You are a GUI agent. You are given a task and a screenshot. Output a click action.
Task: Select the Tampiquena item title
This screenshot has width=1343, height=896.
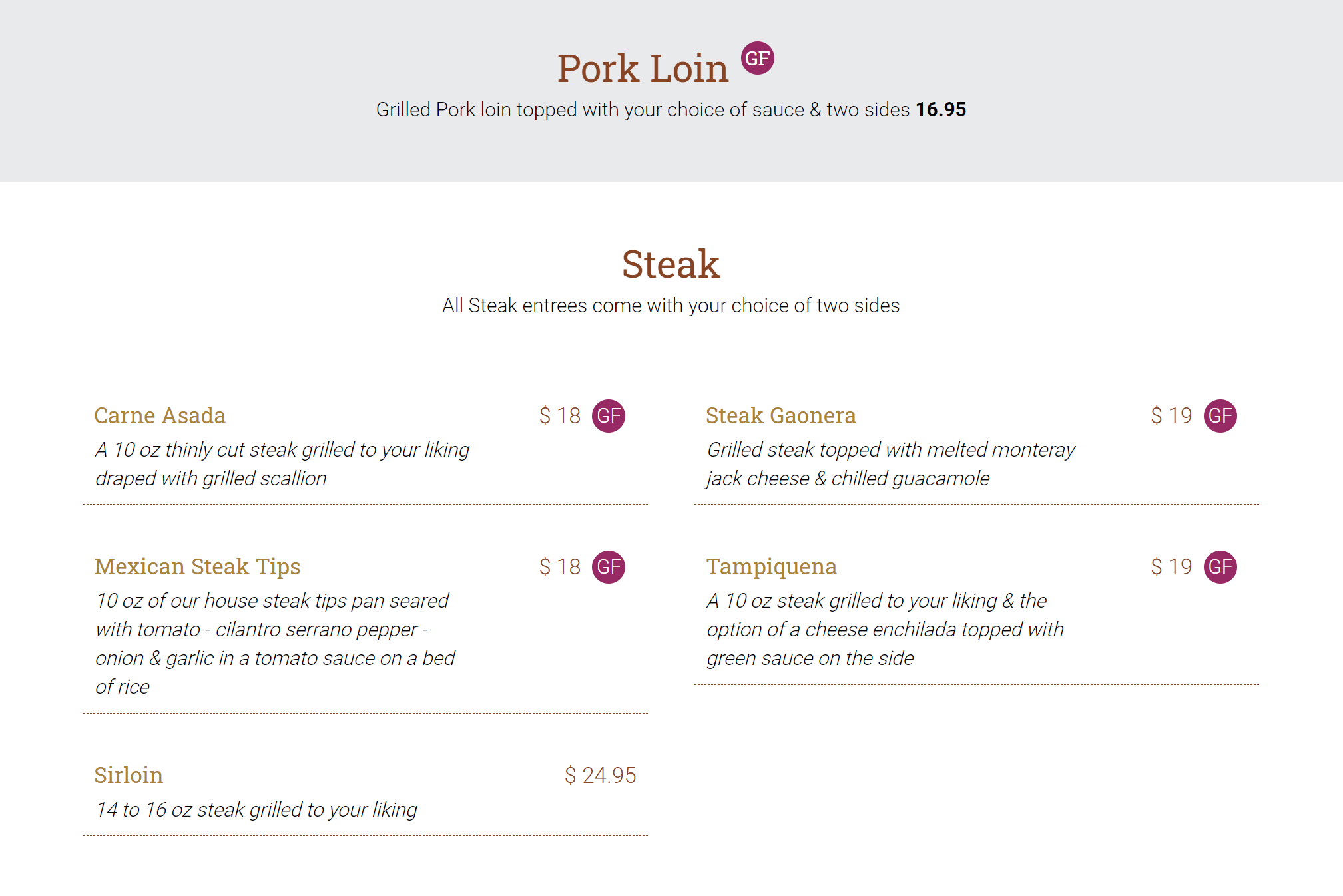click(771, 567)
